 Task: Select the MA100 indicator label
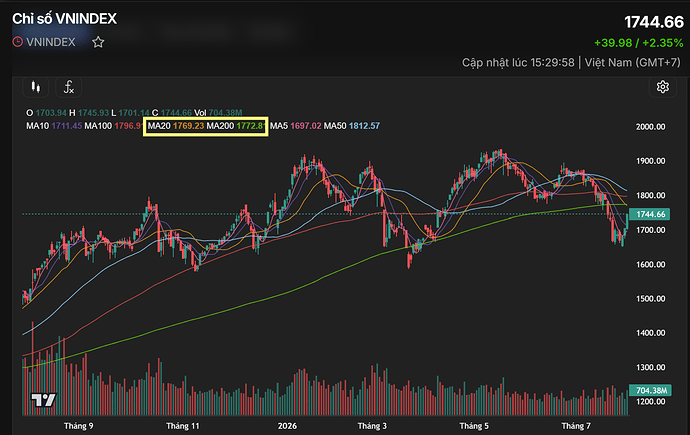coord(98,126)
